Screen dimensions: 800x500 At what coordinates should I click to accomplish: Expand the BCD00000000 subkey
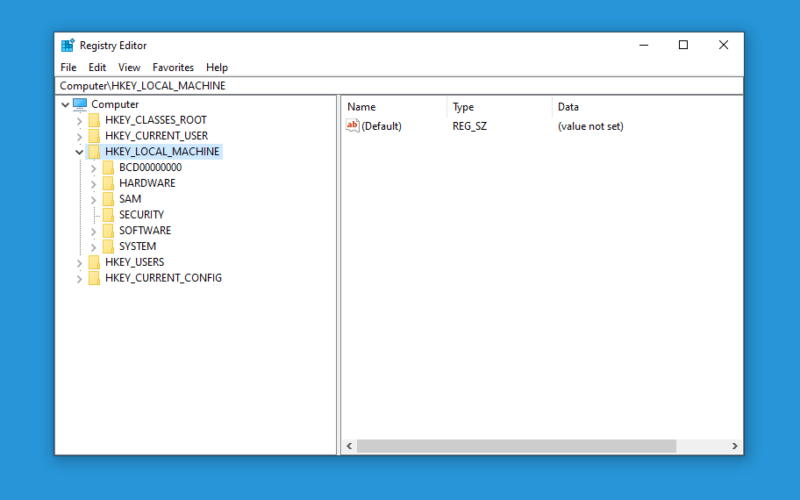(93, 168)
